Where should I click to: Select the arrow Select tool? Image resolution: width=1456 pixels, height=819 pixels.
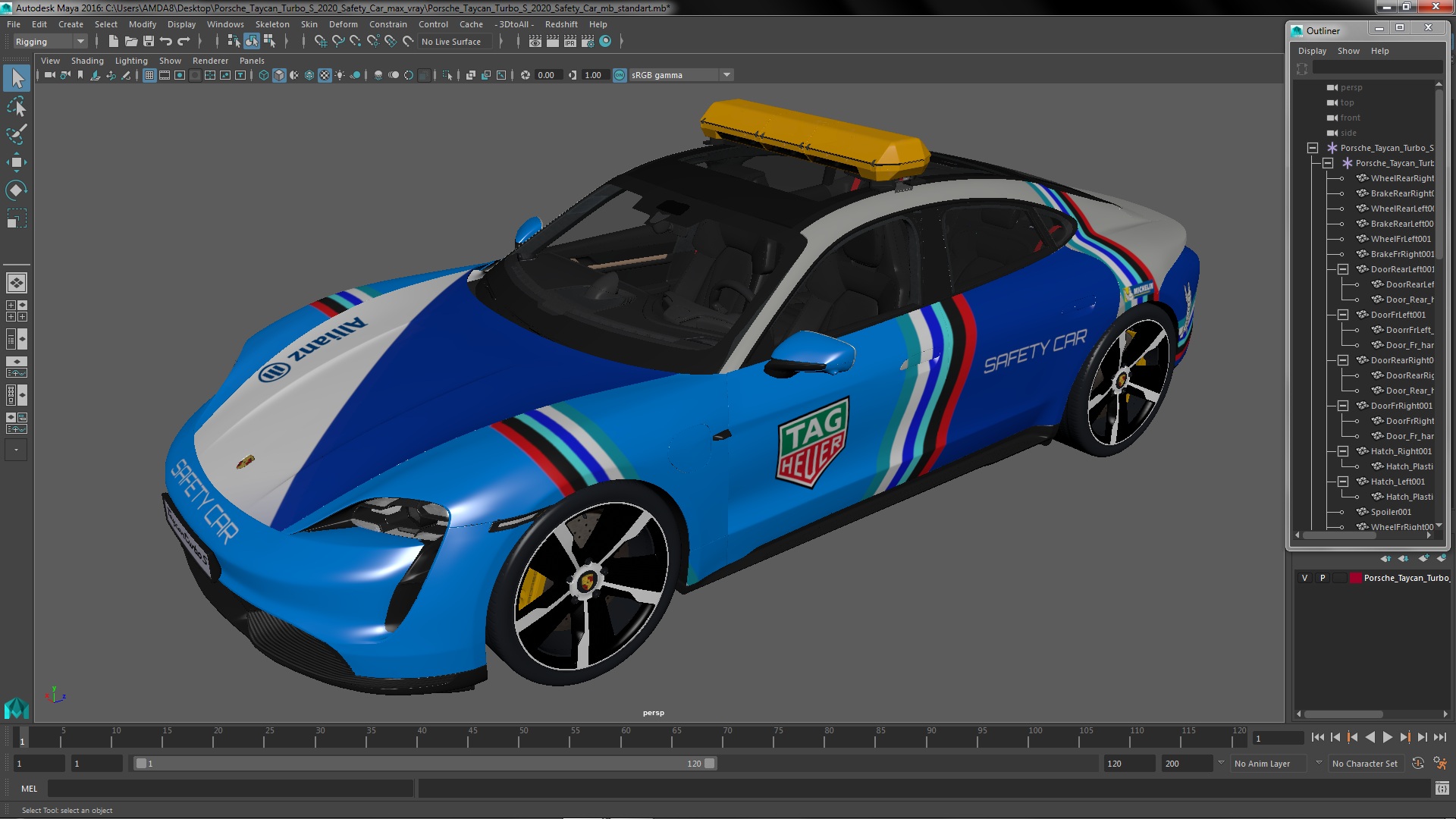(17, 77)
